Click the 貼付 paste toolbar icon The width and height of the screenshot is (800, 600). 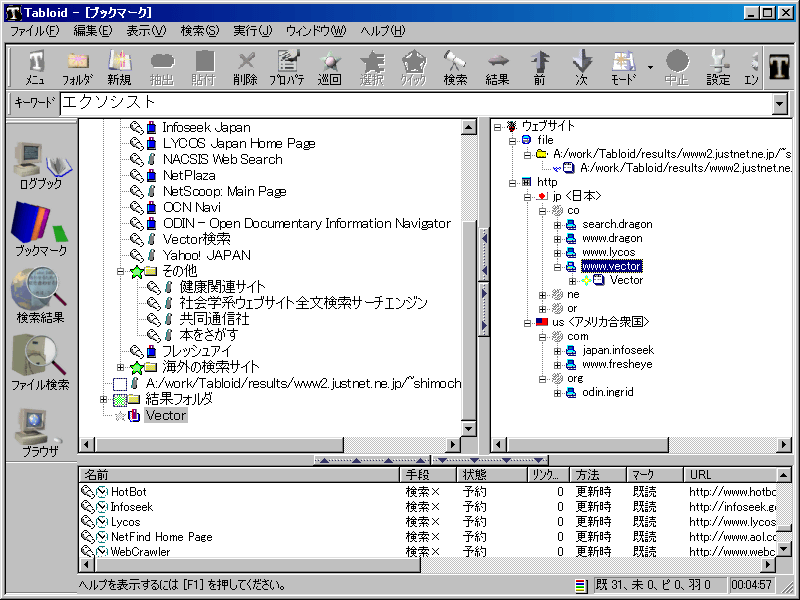(204, 67)
